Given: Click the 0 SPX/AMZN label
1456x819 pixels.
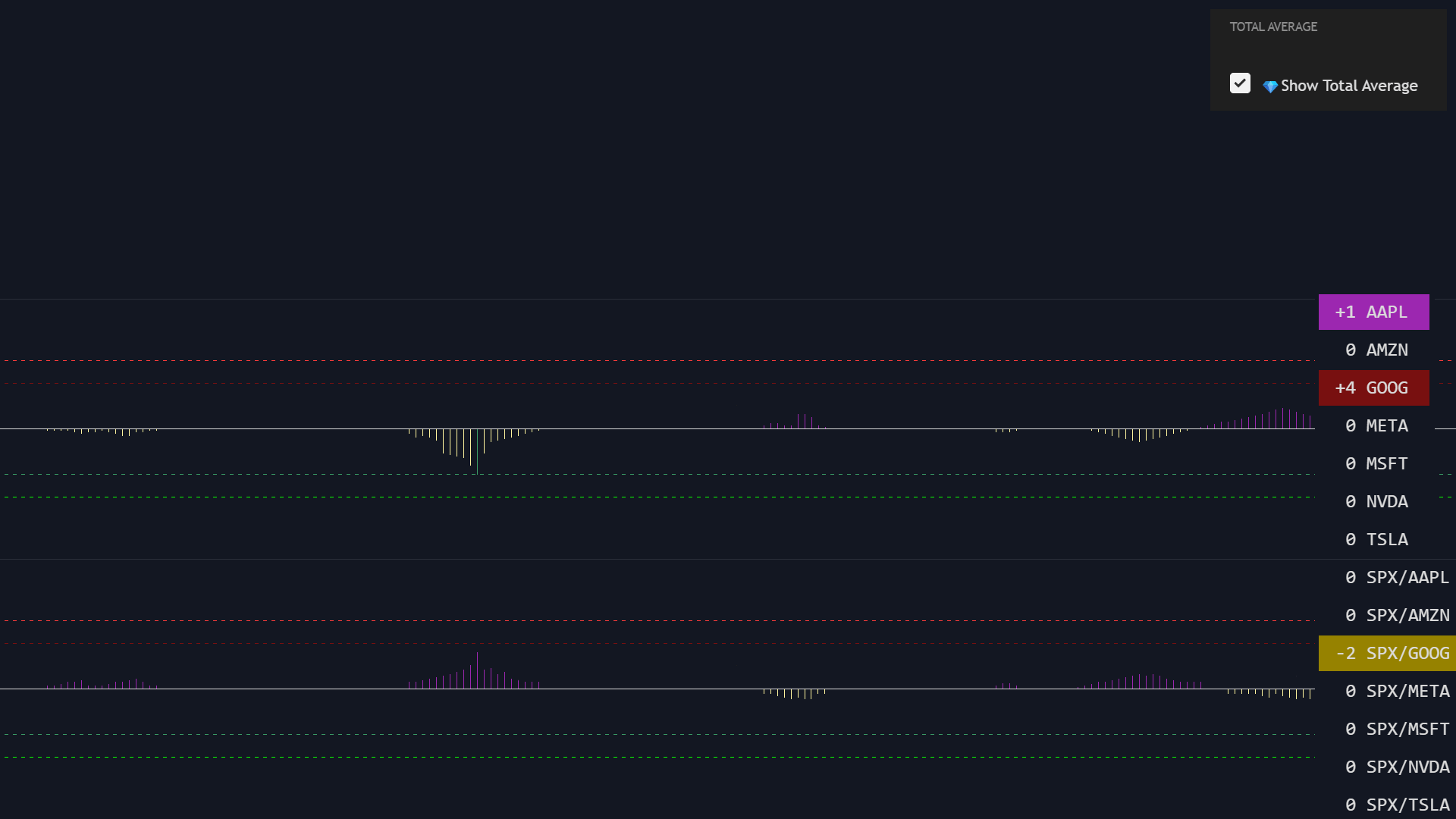Looking at the screenshot, I should click(1397, 616).
